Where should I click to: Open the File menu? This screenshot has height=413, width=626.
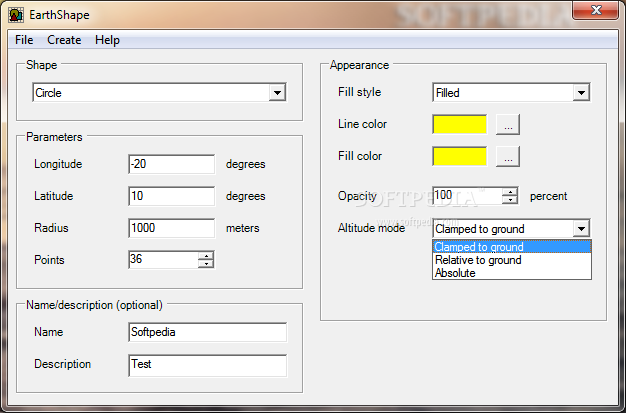coord(24,40)
